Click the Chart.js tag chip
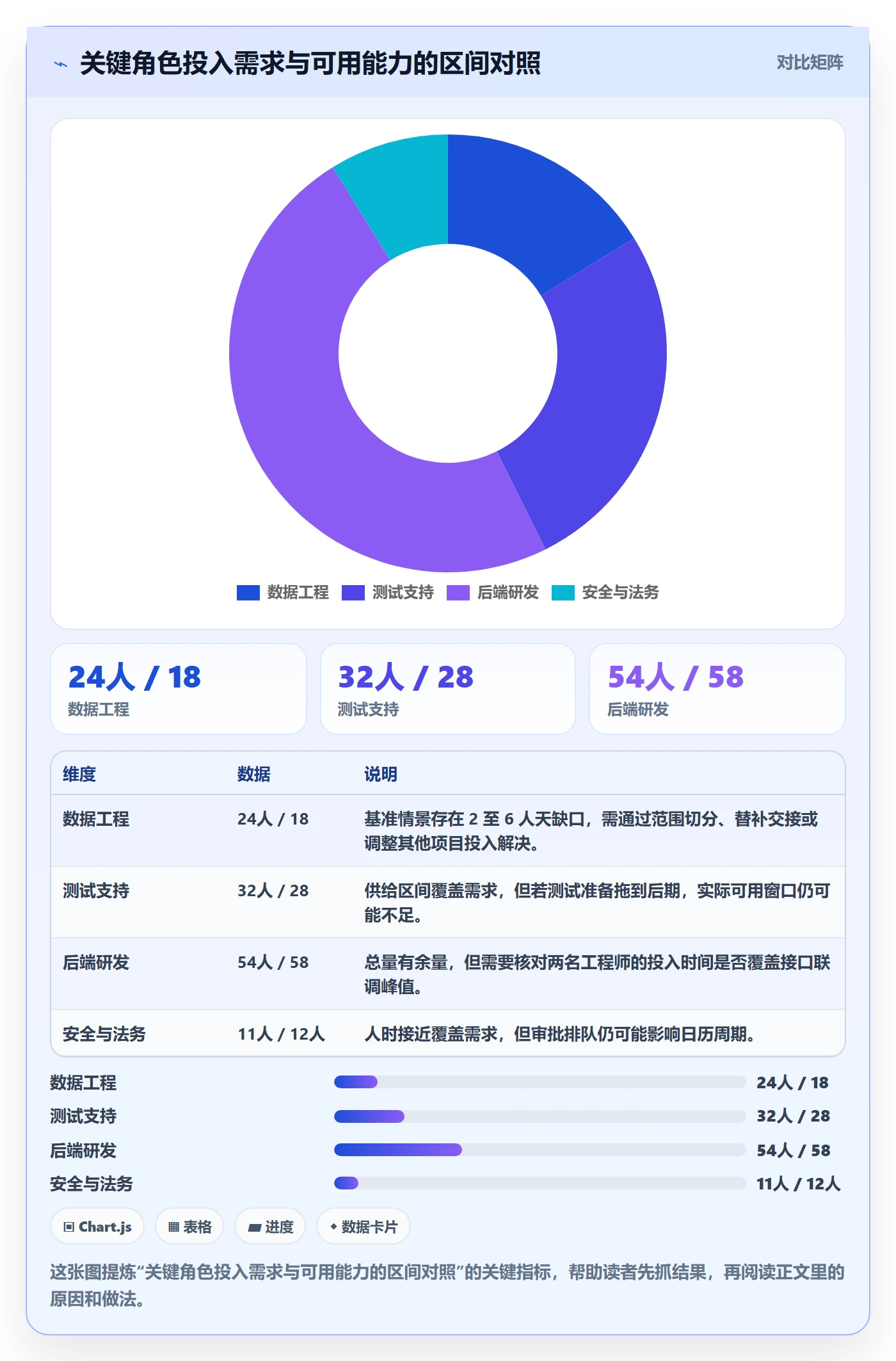The width and height of the screenshot is (896, 1361). [x=97, y=1227]
